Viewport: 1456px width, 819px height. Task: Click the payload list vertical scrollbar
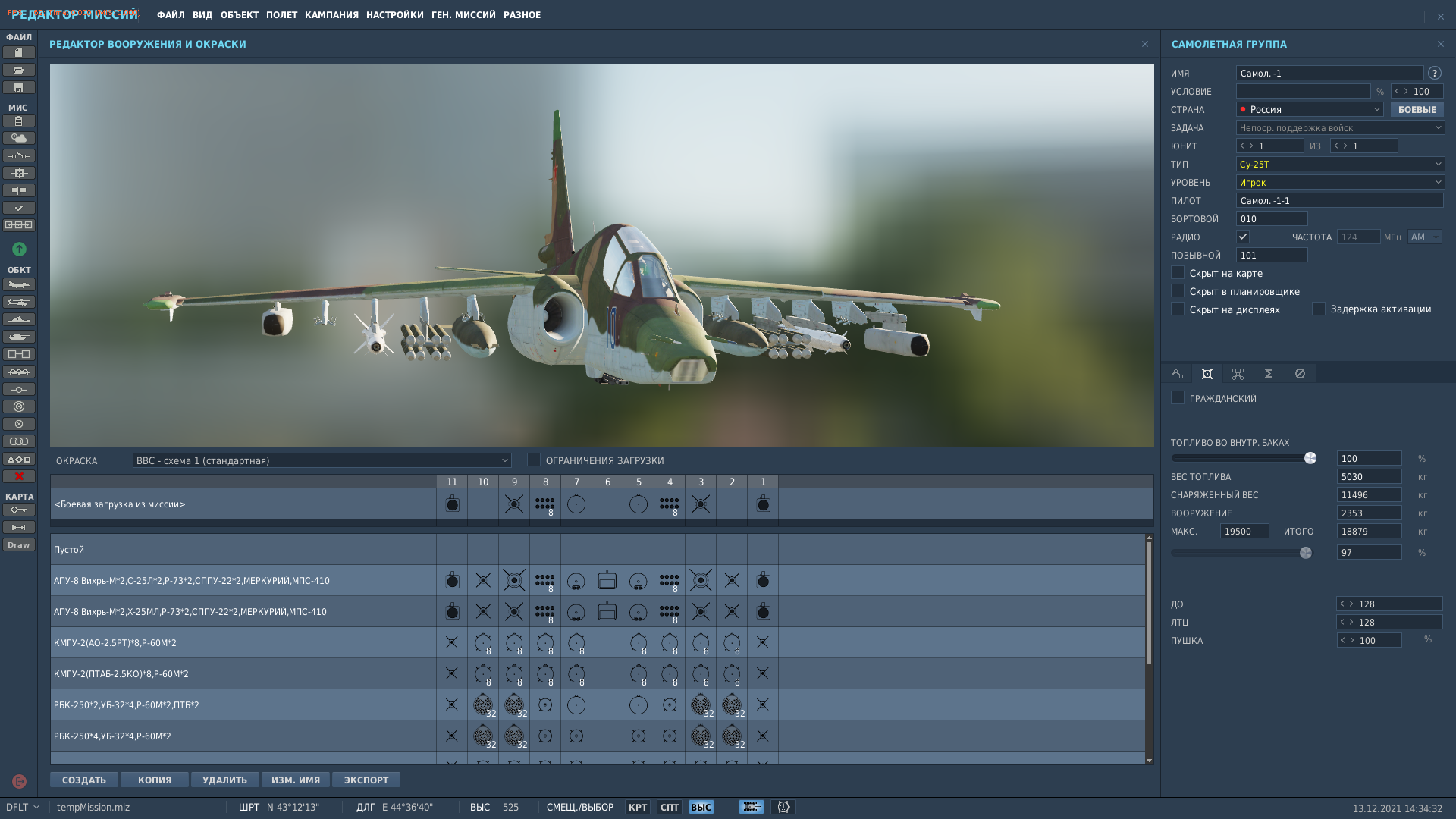click(x=1149, y=603)
